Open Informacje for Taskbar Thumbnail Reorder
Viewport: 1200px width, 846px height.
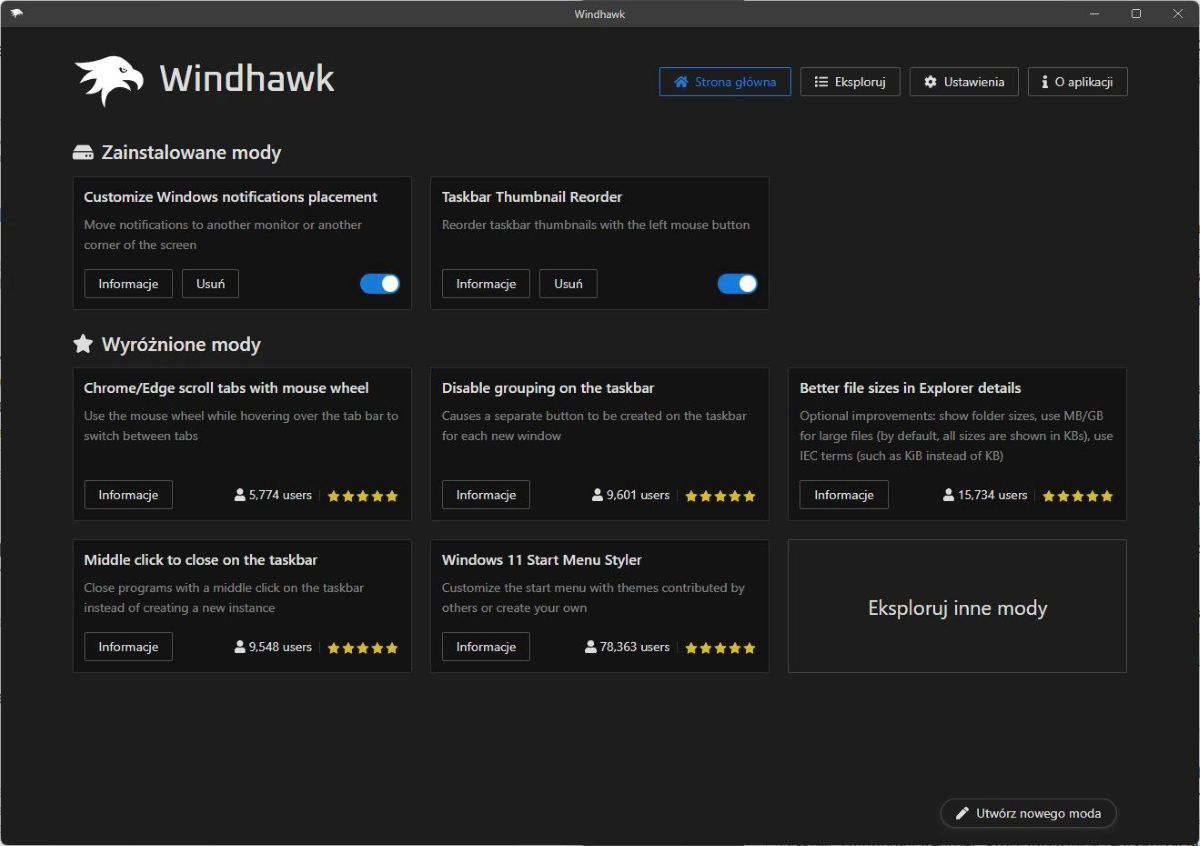pyautogui.click(x=486, y=284)
